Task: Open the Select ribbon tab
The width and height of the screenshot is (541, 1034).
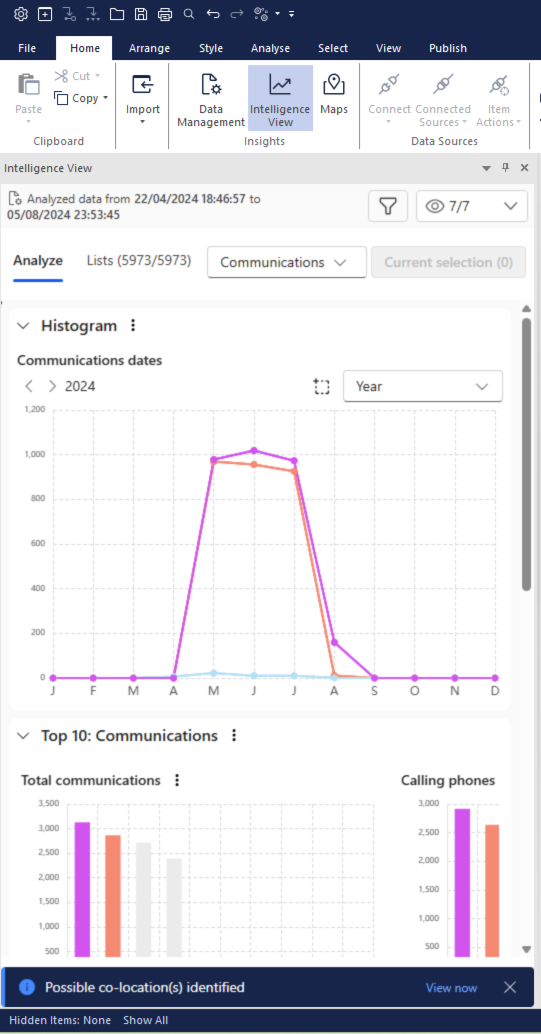Action: click(x=333, y=48)
